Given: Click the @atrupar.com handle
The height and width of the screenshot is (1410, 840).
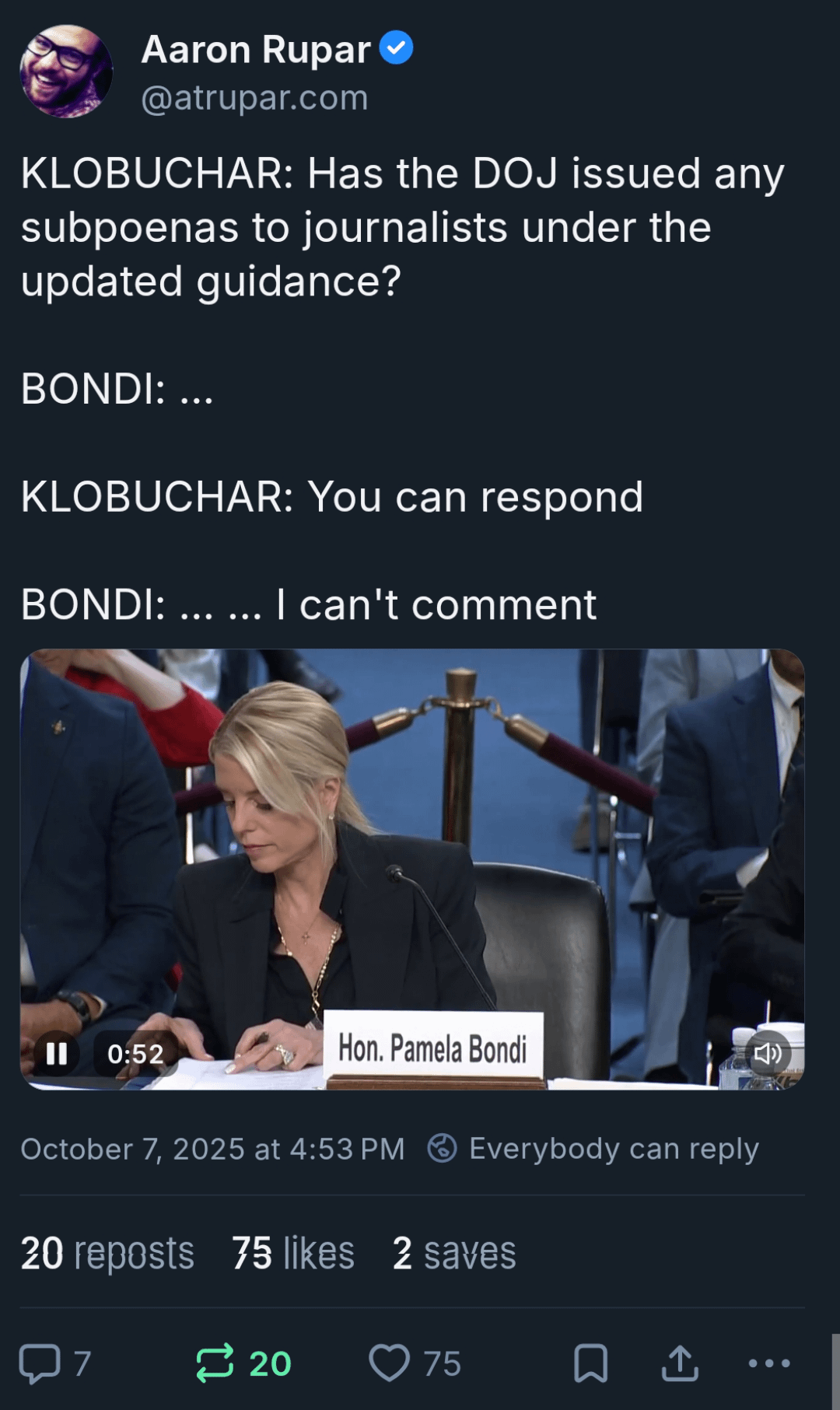Looking at the screenshot, I should pos(254,98).
